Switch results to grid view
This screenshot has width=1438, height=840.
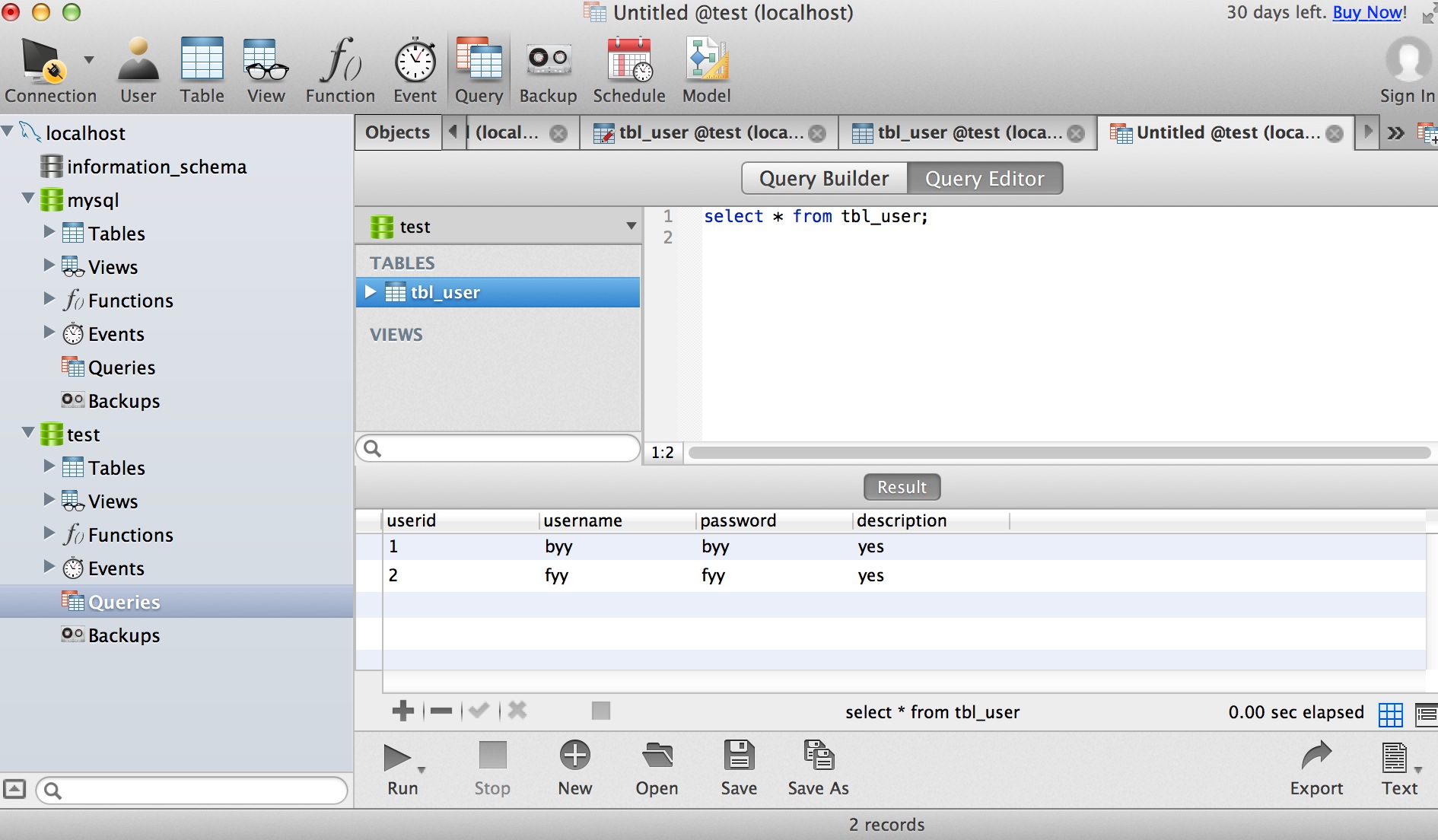pyautogui.click(x=1390, y=714)
